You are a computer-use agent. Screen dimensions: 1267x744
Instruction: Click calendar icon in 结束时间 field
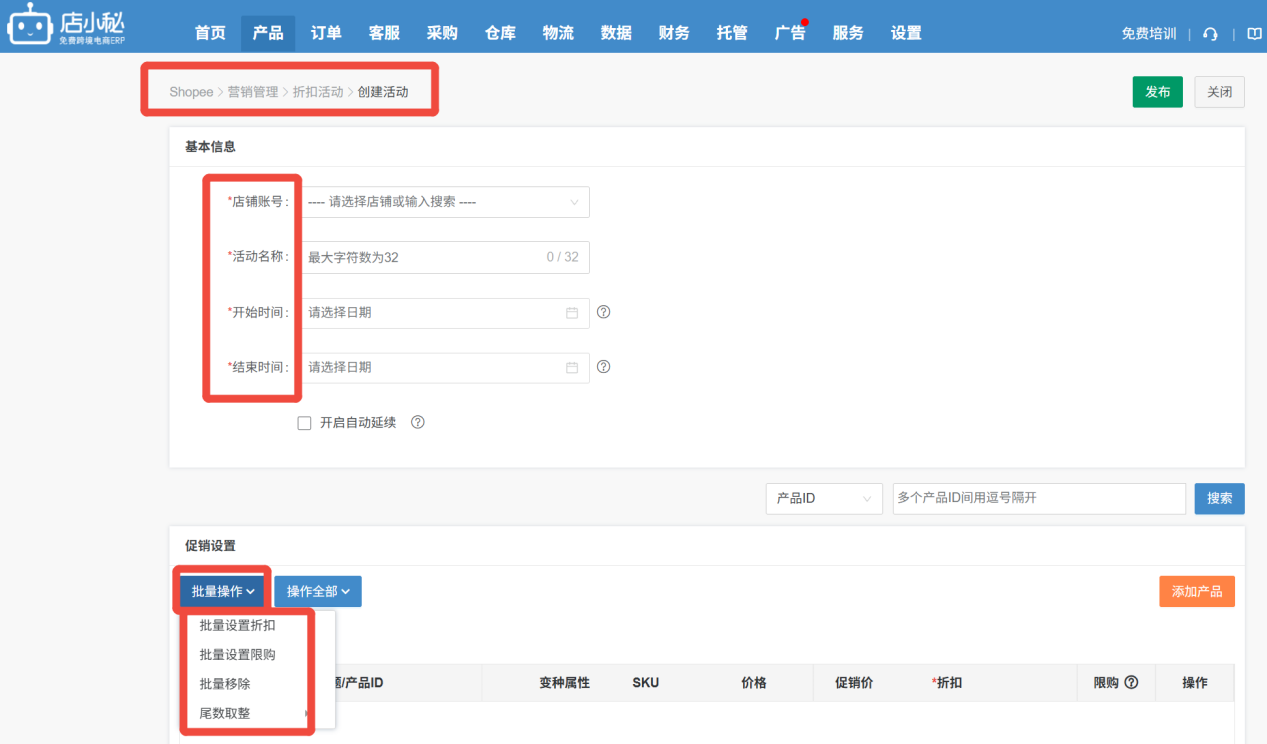(x=572, y=368)
